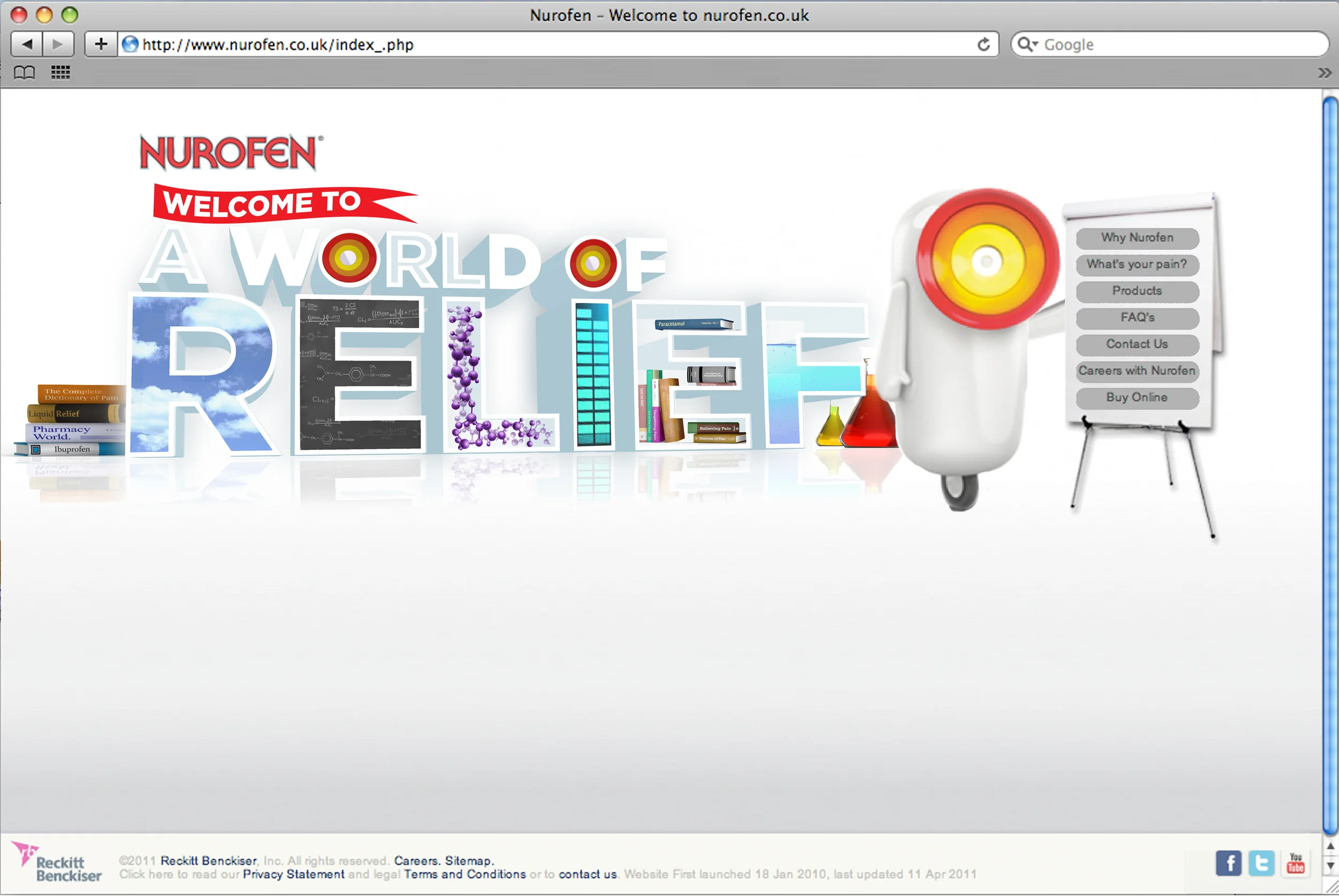Show Top Sites grid icon
Viewport: 1339px width, 896px height.
[x=60, y=73]
